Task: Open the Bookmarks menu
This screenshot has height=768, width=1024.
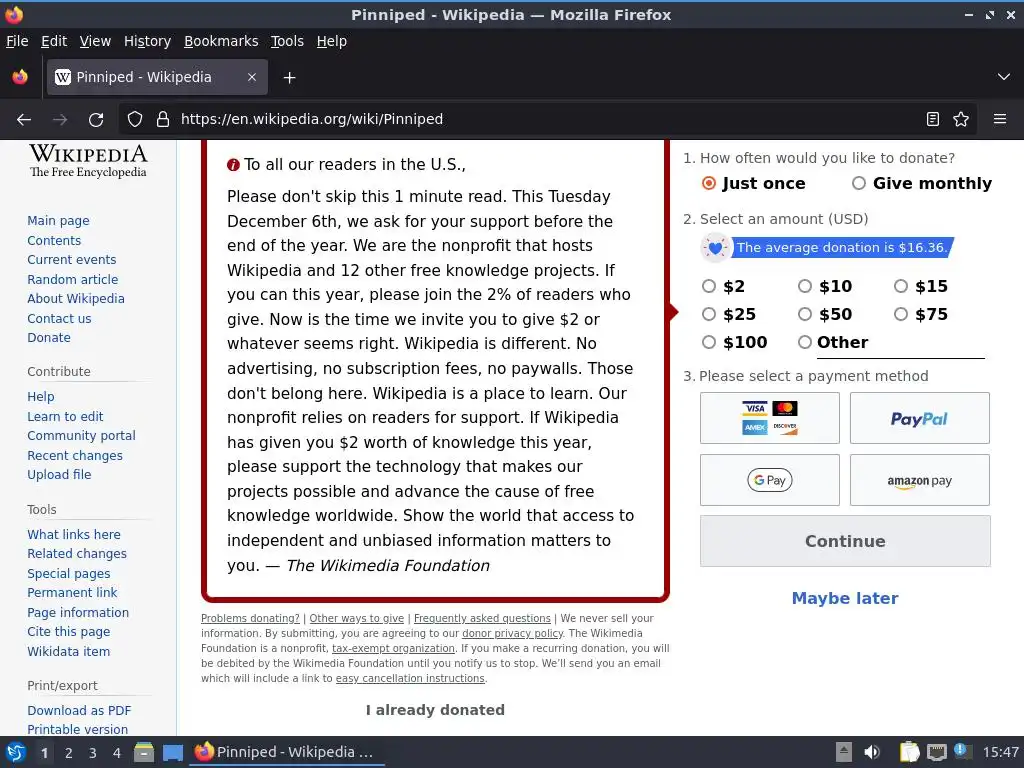Action: (221, 41)
